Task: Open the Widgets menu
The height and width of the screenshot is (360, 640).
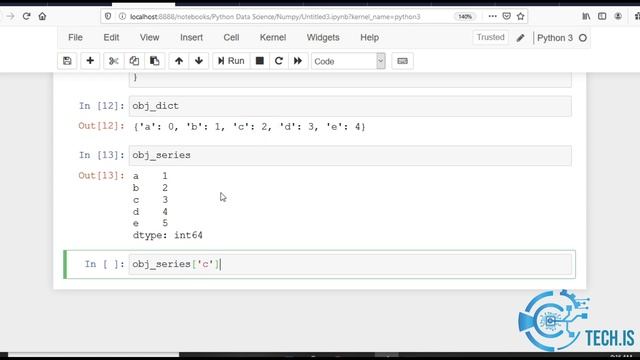Action: click(323, 38)
